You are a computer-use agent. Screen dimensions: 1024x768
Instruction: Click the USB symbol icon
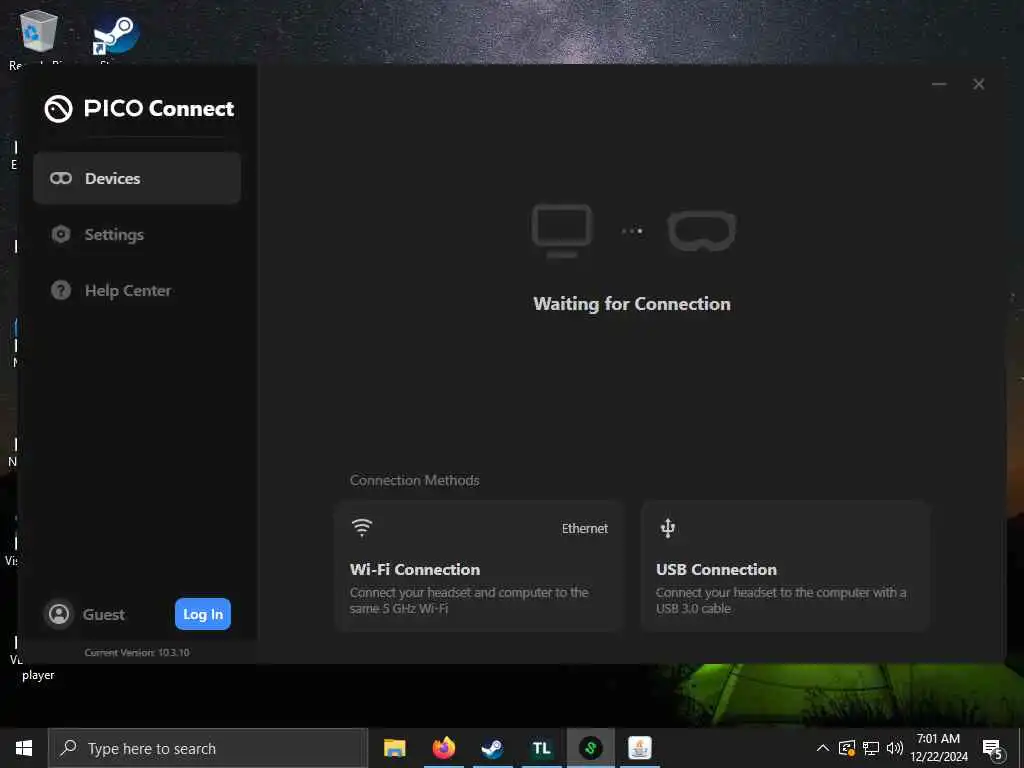coord(667,528)
